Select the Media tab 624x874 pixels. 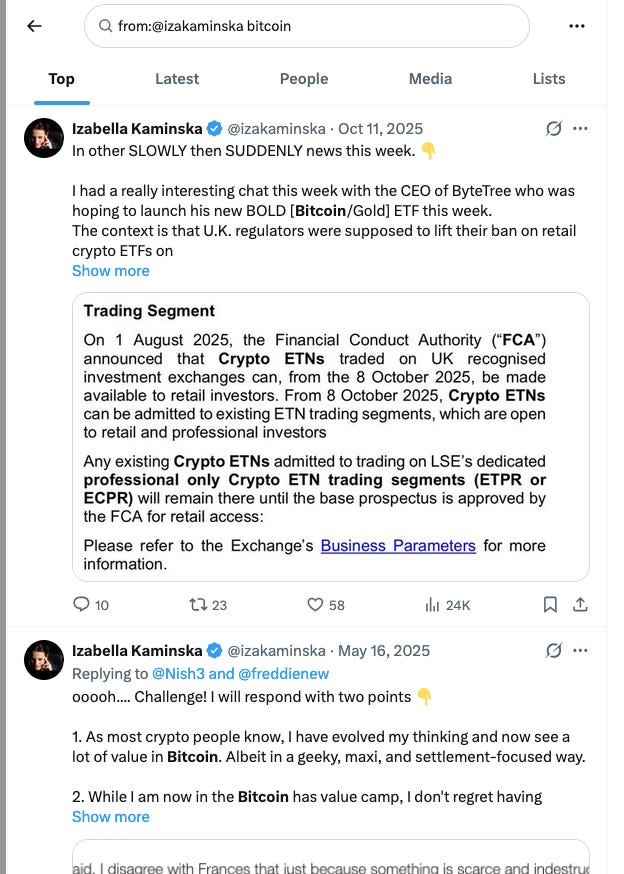click(x=430, y=79)
